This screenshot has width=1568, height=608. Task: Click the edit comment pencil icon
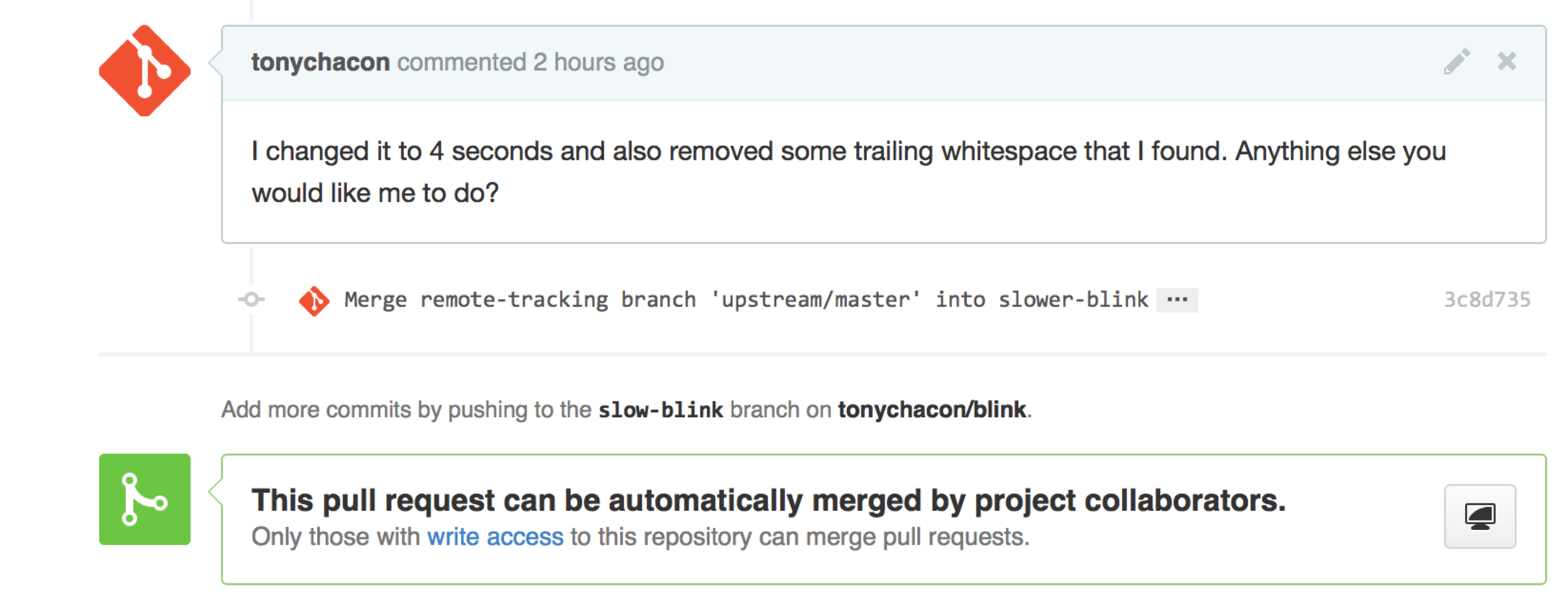point(1456,62)
